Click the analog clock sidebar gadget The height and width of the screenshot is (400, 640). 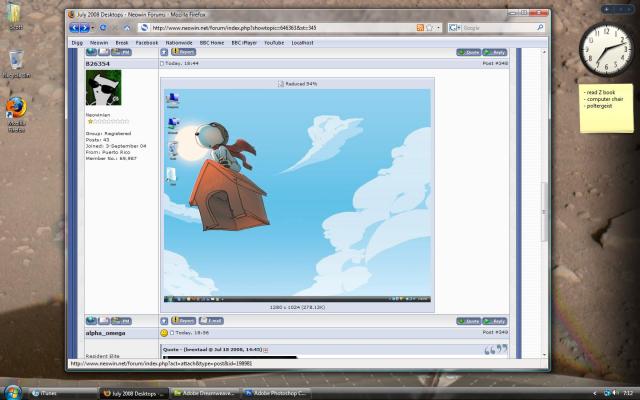point(607,50)
